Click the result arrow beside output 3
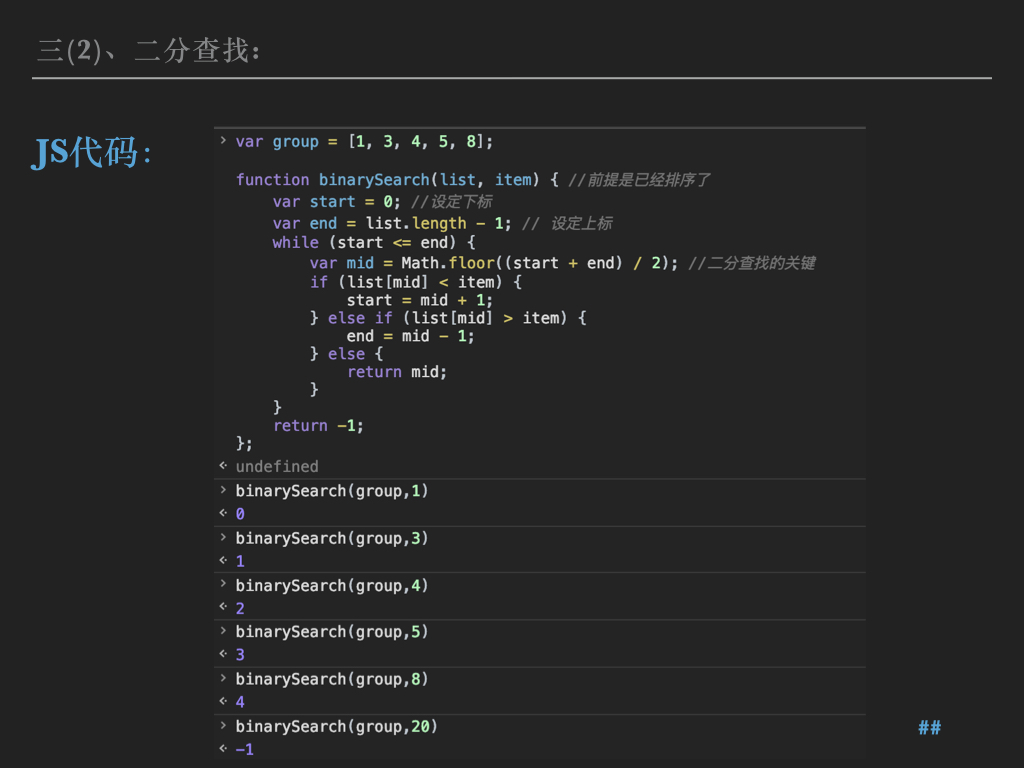This screenshot has height=768, width=1024. coord(223,655)
